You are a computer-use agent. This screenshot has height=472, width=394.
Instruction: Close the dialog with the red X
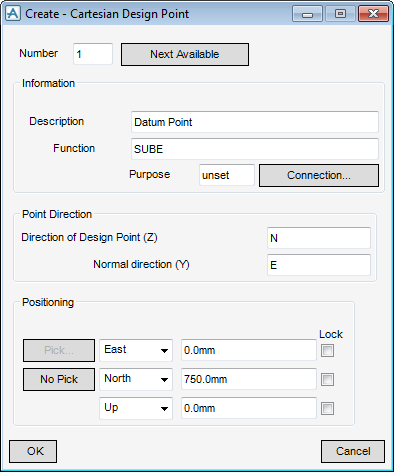coord(373,14)
